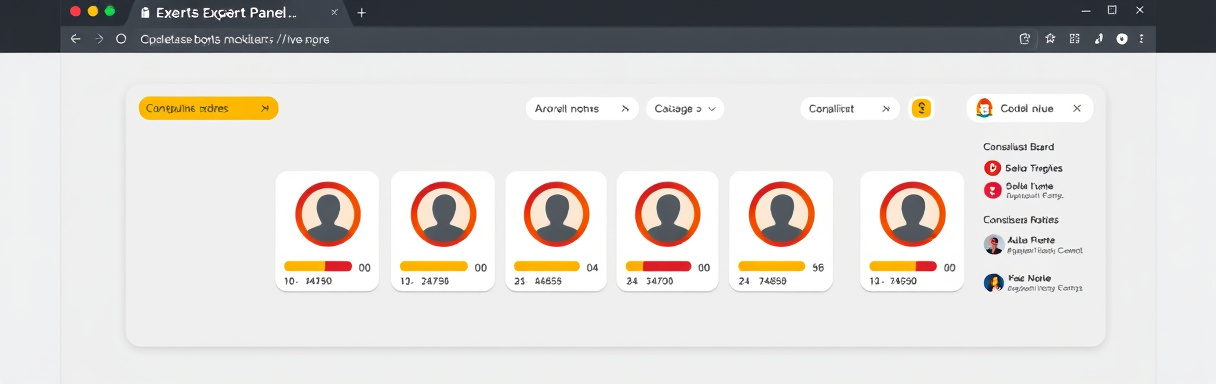
Task: Click avatar on card numbered 74850
Action: (x=781, y=214)
